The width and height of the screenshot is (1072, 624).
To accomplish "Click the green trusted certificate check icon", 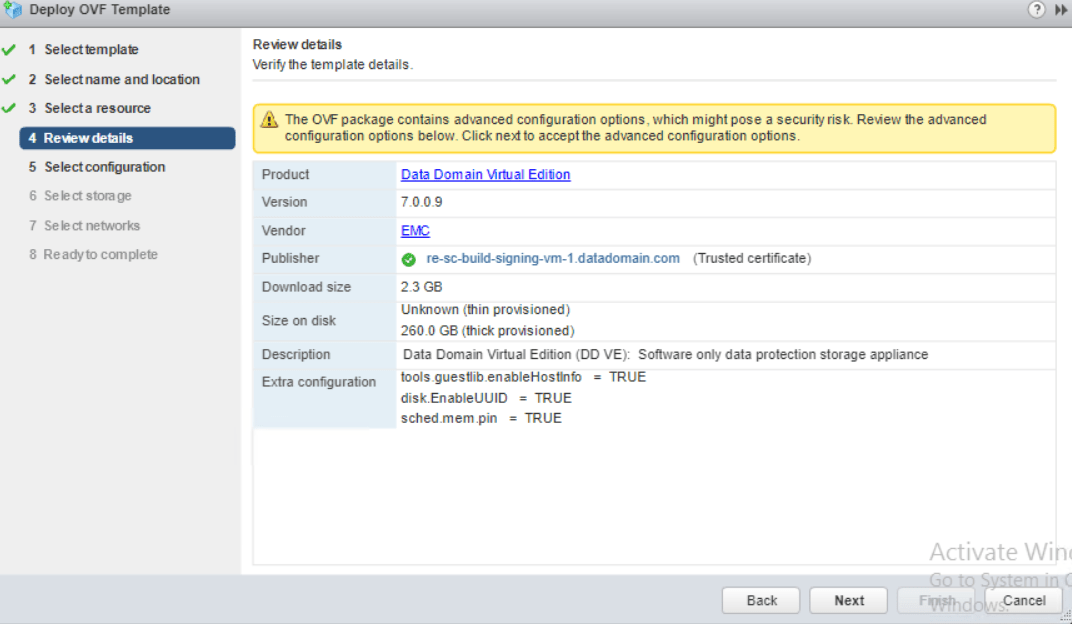I will 409,260.
